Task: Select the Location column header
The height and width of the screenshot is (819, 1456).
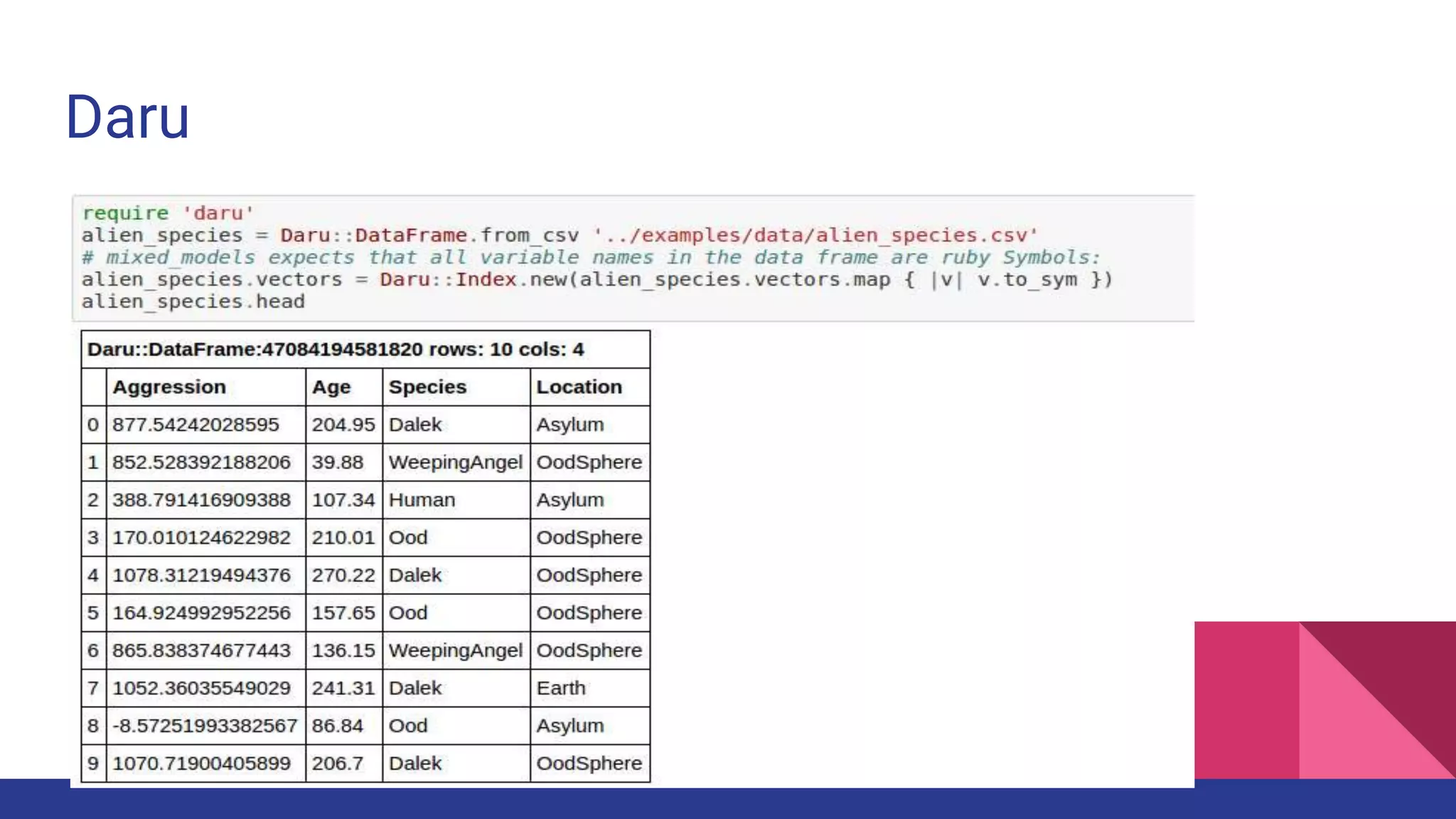Action: 579,387
